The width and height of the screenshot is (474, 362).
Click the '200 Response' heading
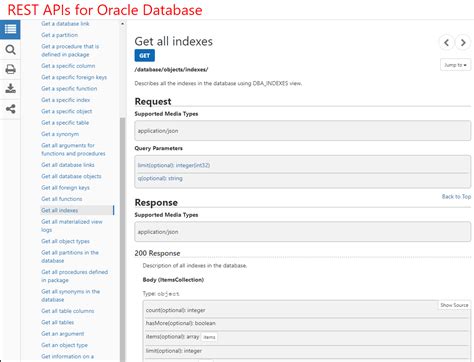coord(157,253)
